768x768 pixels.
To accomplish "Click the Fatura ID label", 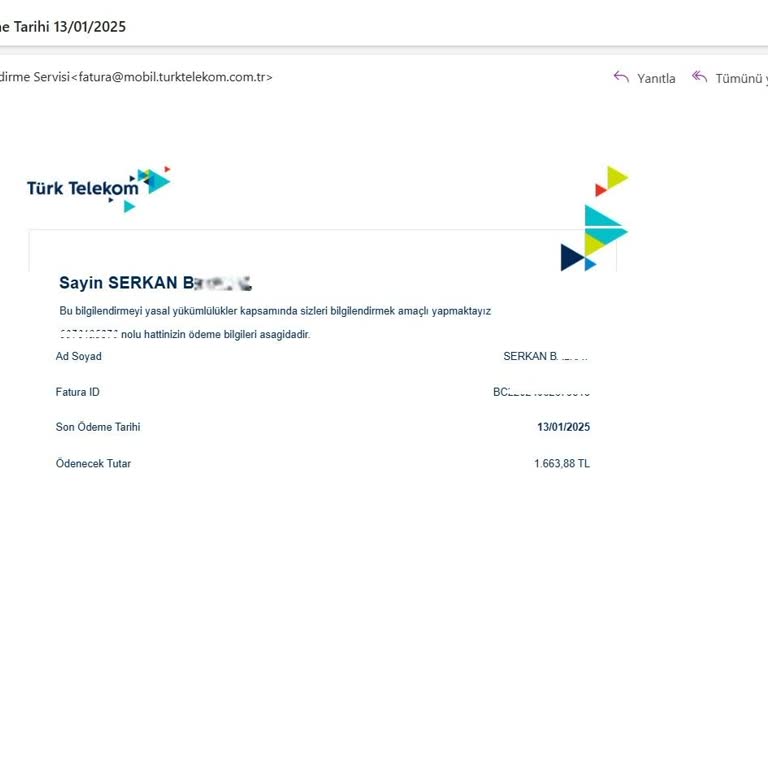I will coord(77,392).
